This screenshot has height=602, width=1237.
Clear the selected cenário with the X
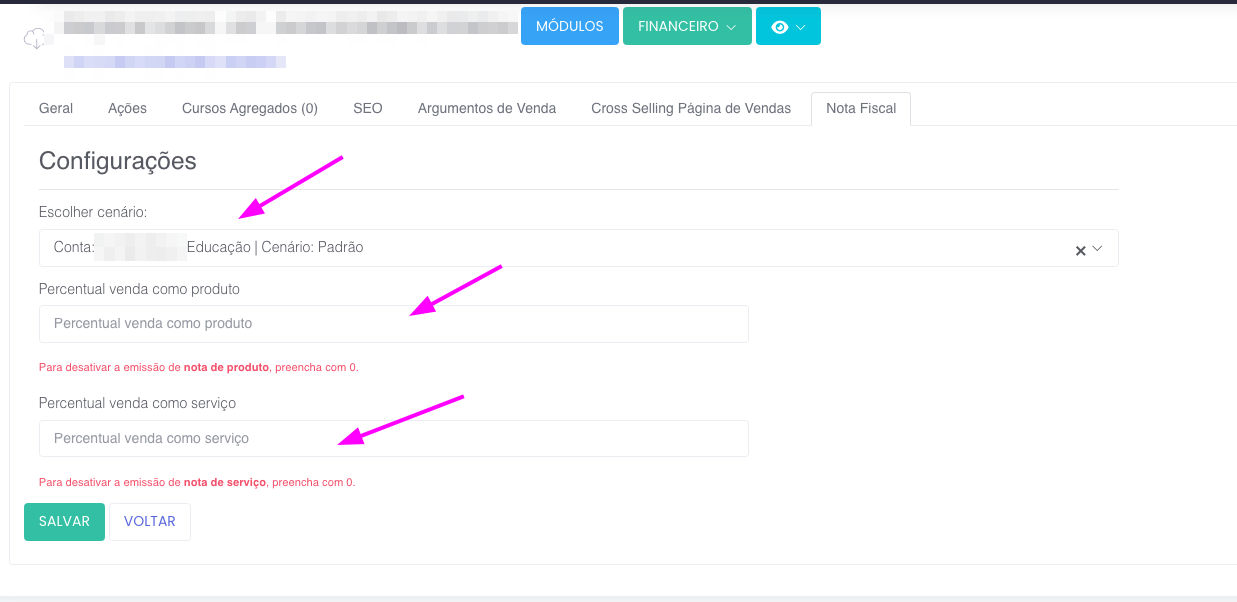click(1080, 250)
